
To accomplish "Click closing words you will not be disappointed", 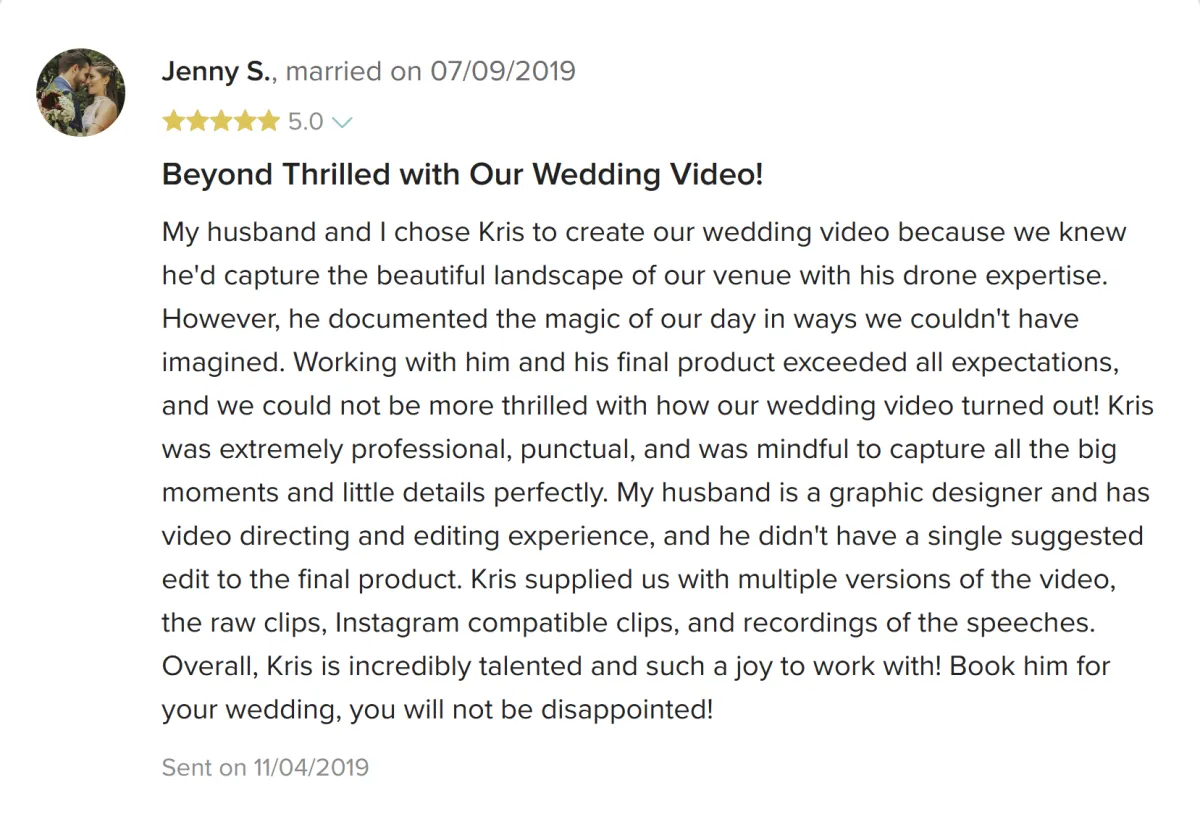I will coord(557,710).
